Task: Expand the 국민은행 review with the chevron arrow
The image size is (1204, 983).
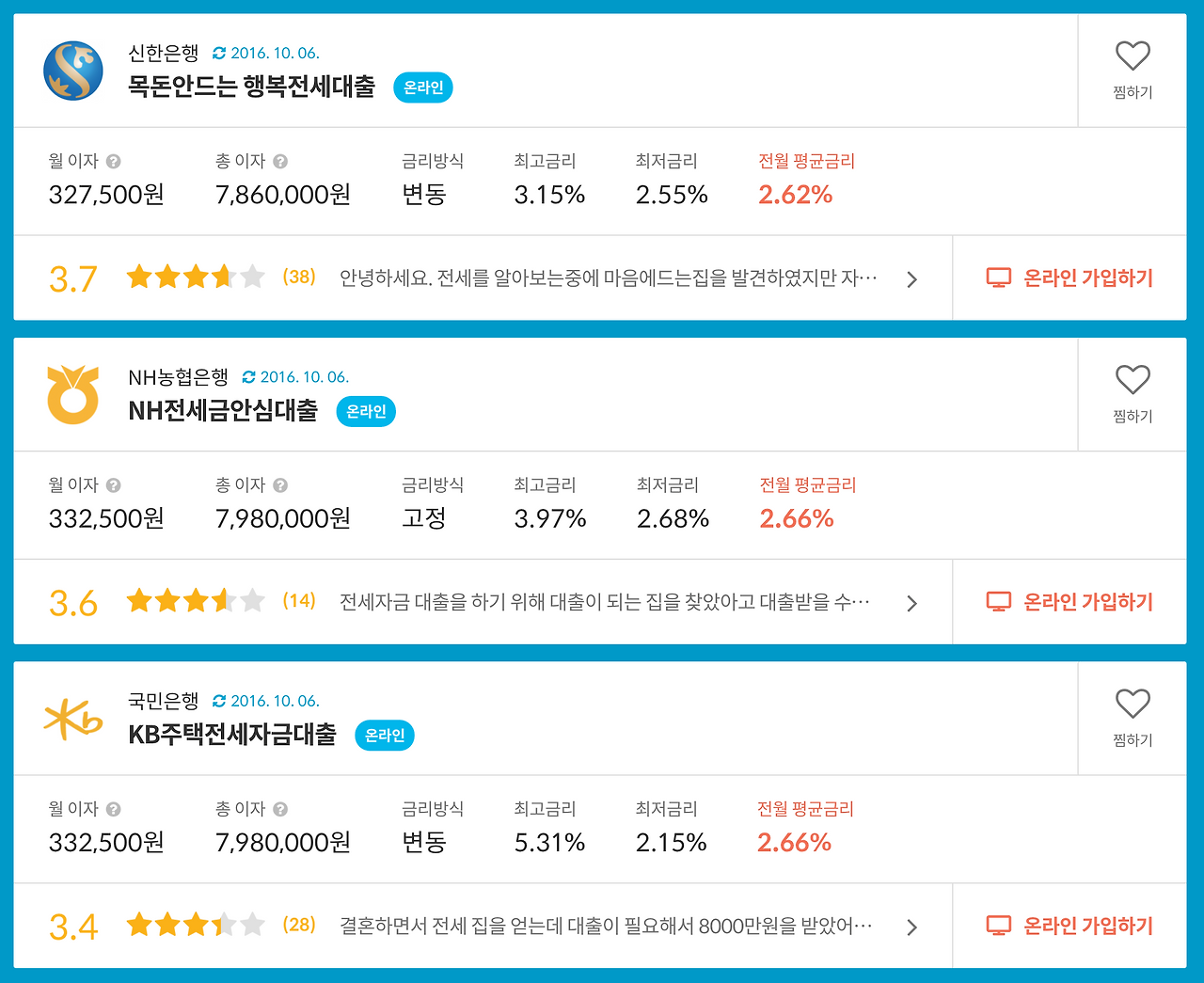Action: (911, 928)
